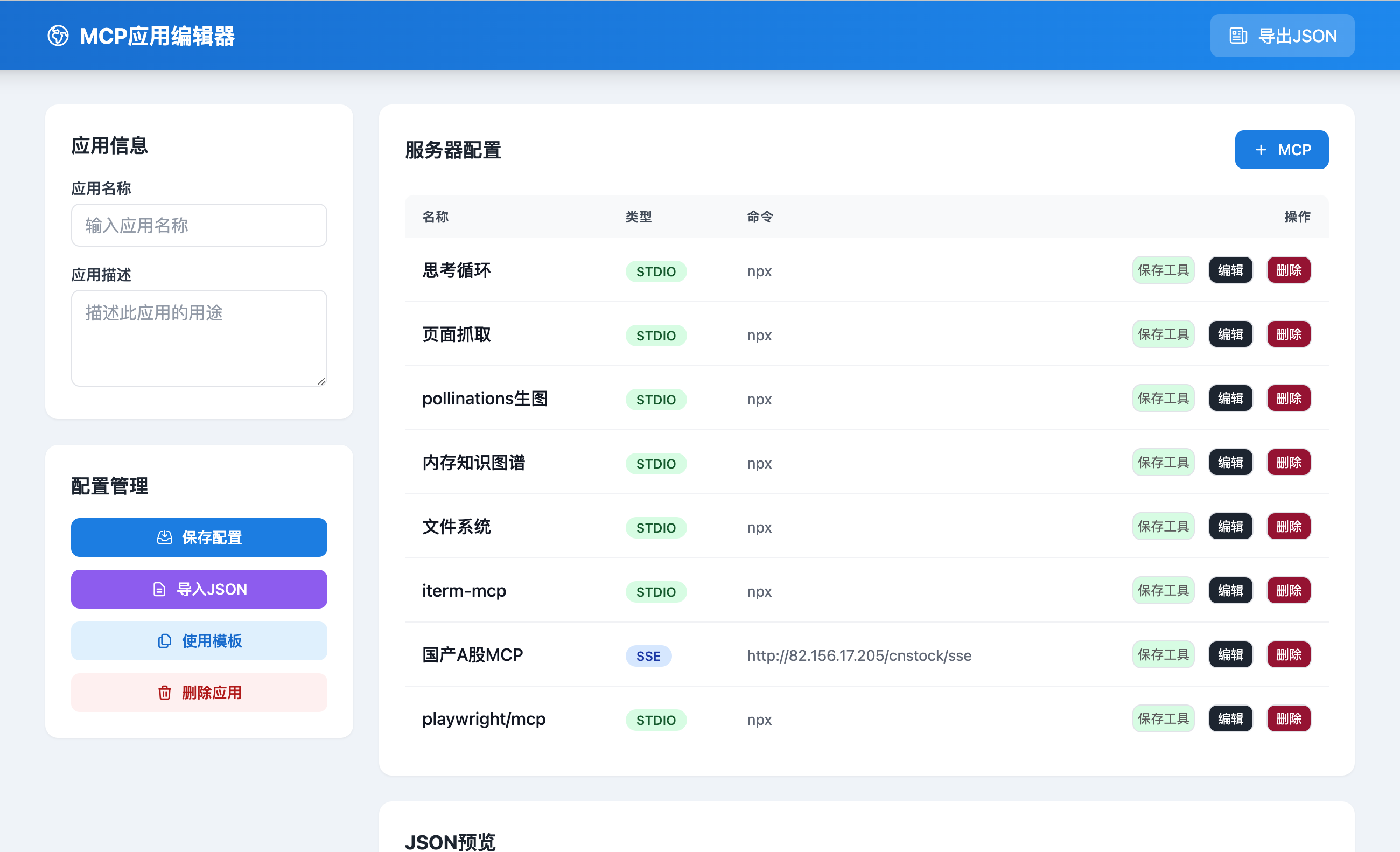Click the import JSON file icon

point(160,589)
